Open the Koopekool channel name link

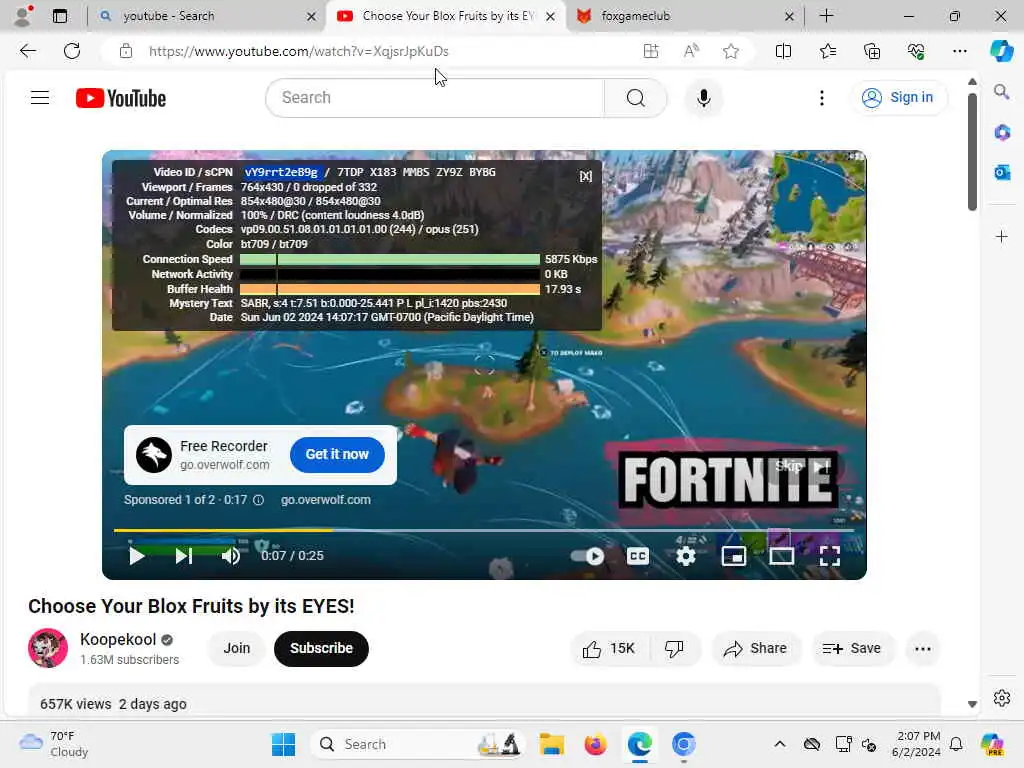pos(118,639)
